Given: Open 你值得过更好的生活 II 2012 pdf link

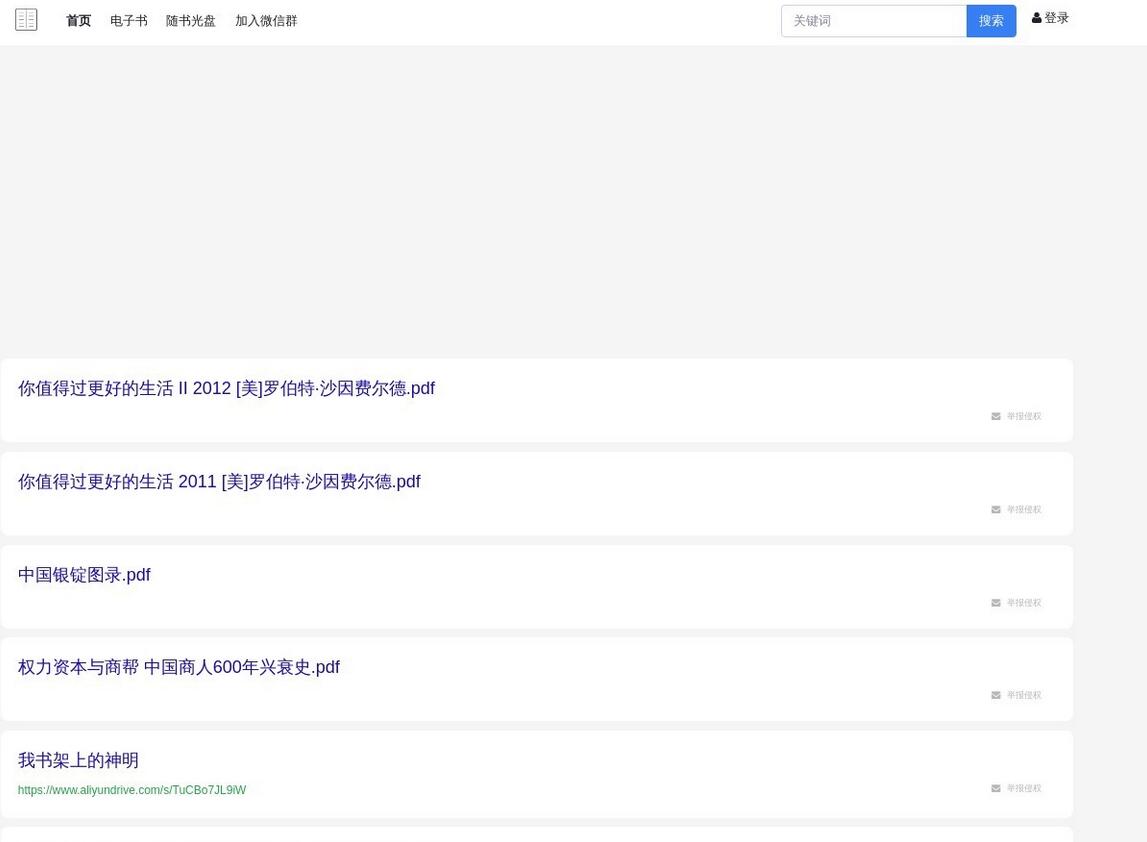Looking at the screenshot, I should (226, 388).
